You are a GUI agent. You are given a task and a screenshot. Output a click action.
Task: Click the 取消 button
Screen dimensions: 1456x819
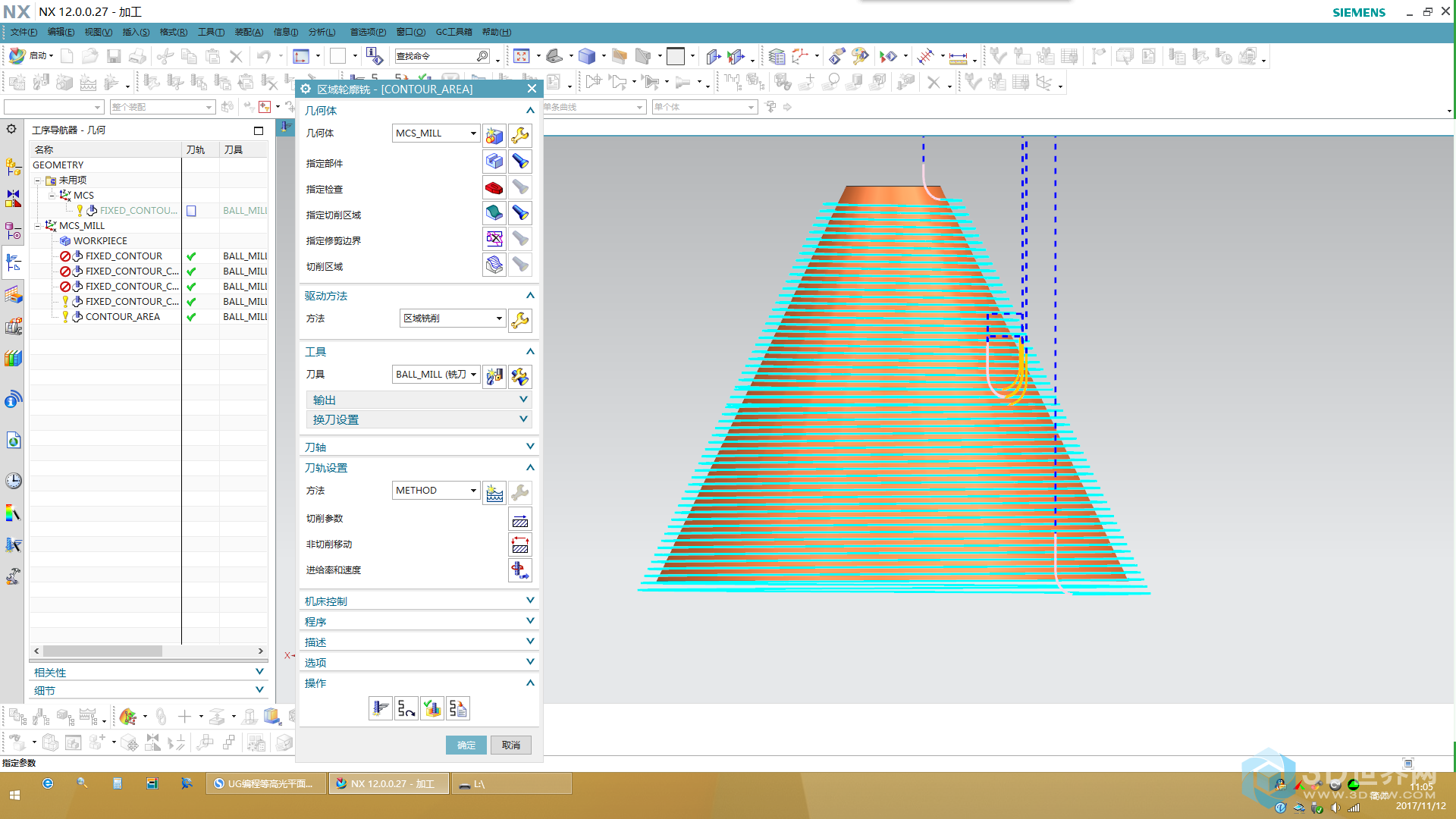coord(511,745)
